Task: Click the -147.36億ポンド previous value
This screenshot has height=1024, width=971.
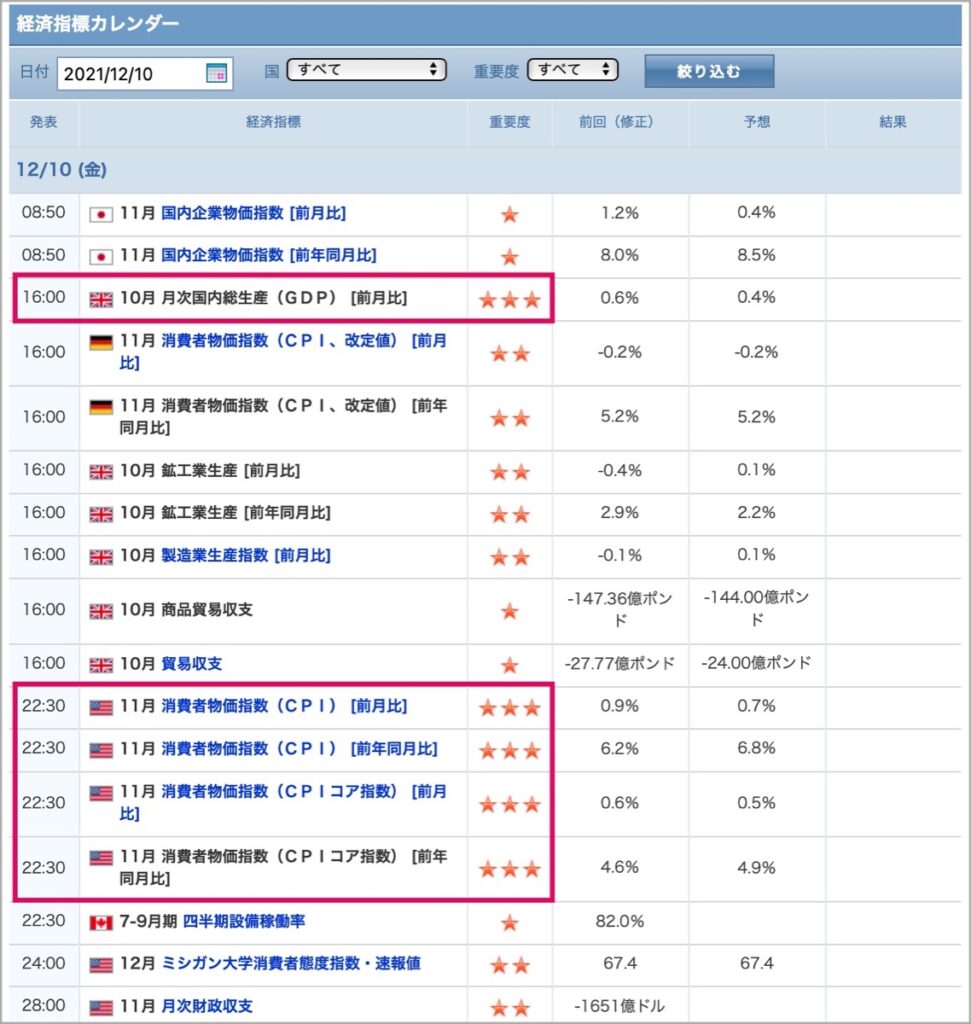Action: [x=620, y=609]
